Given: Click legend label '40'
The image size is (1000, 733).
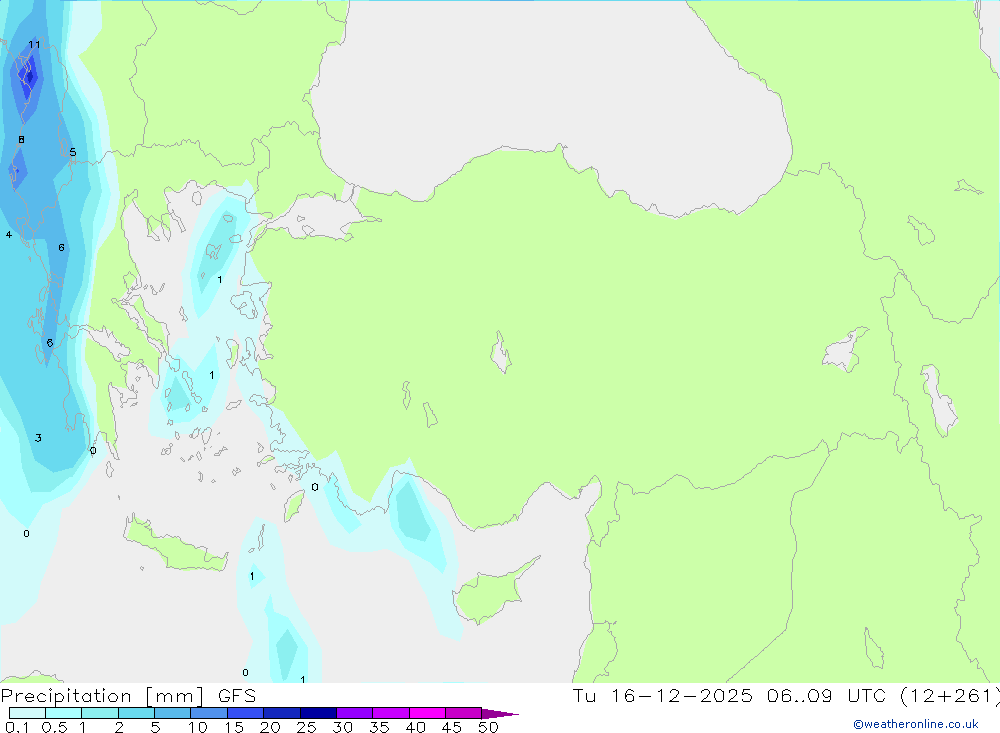Looking at the screenshot, I should [416, 727].
